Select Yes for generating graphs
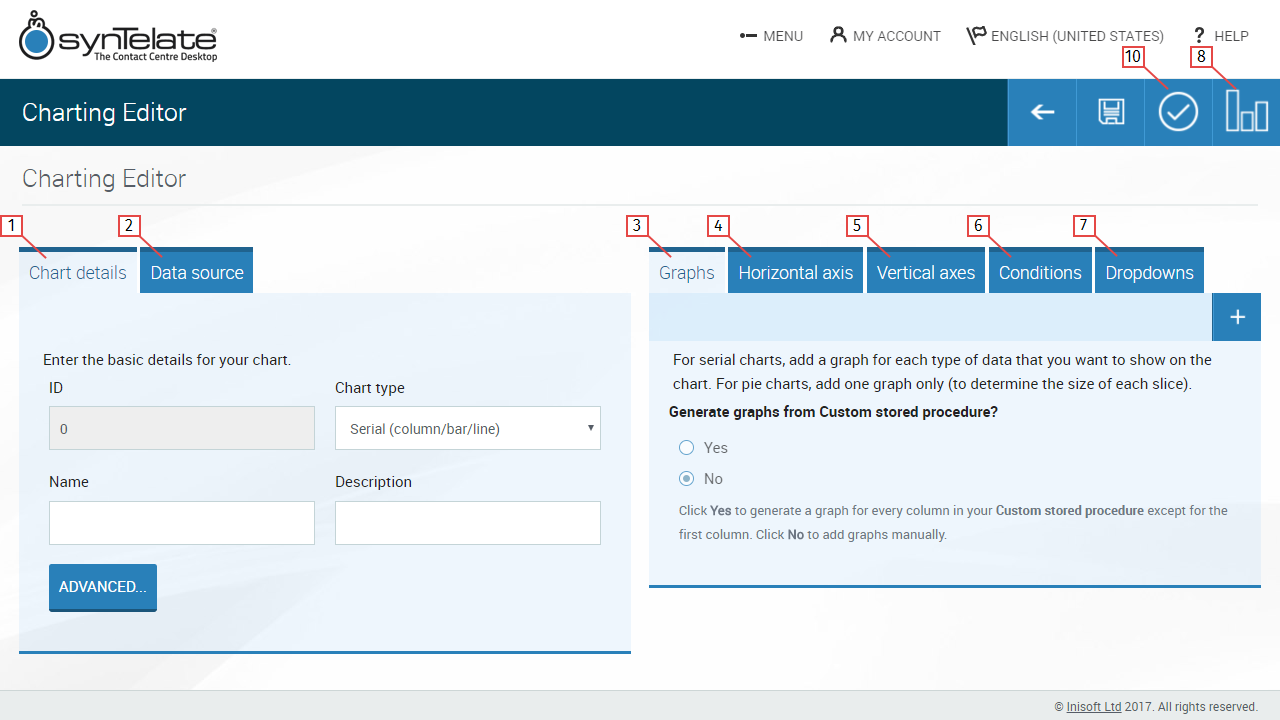The height and width of the screenshot is (720, 1280). pos(687,448)
